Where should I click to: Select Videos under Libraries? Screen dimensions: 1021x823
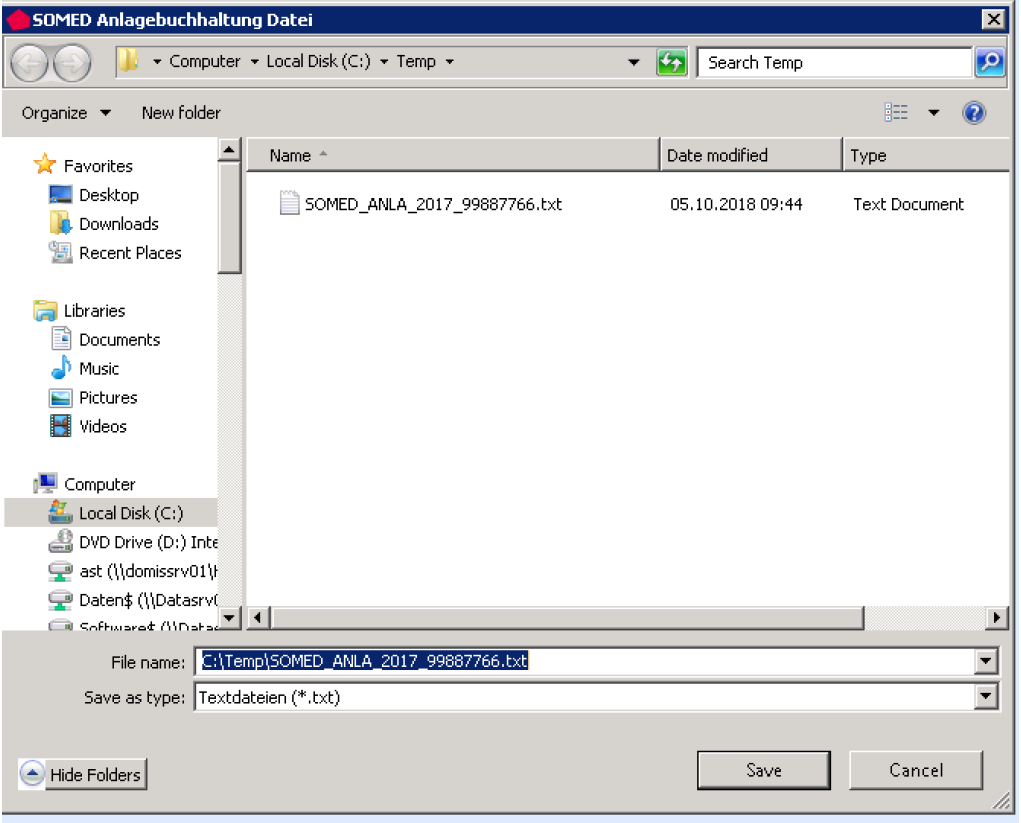(x=103, y=426)
